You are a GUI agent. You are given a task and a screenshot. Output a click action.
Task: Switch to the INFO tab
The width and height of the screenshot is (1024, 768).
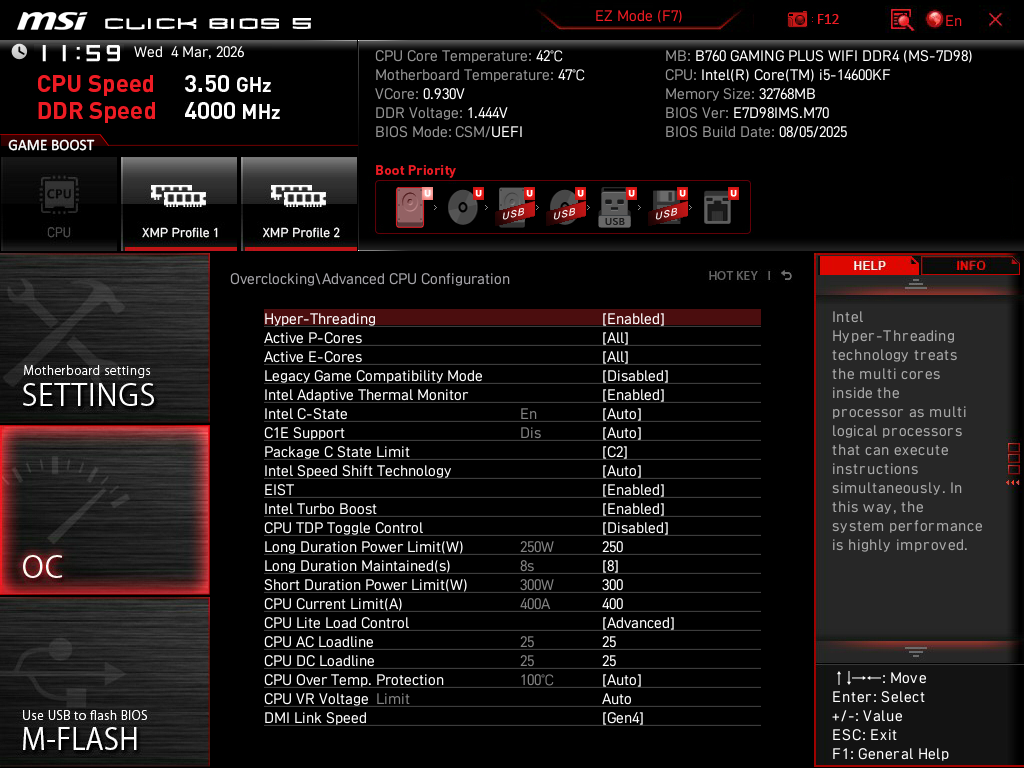tap(970, 266)
